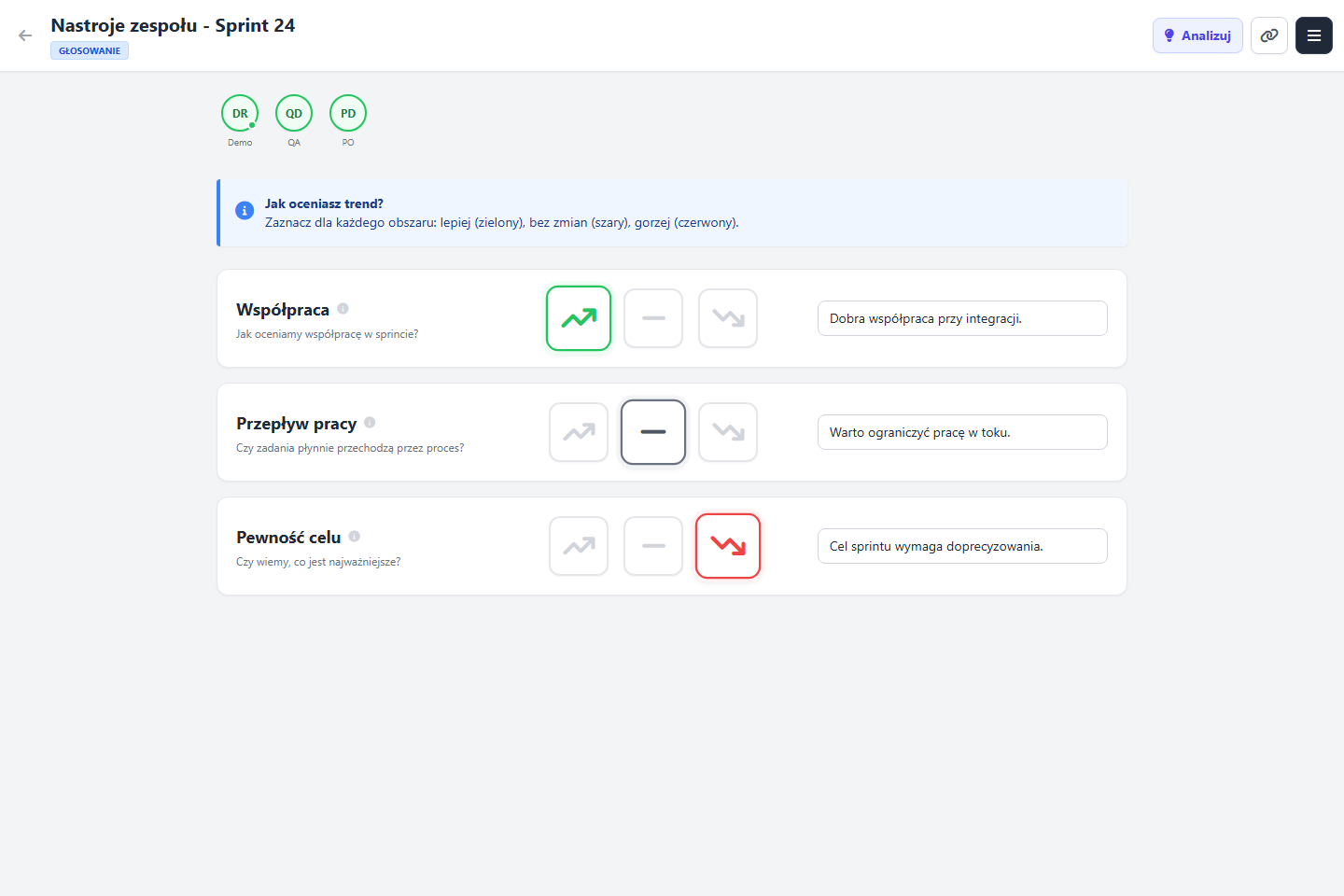This screenshot has height=896, width=1344.
Task: Click title 'Nastroje zespołu - Sprint 24'
Action: click(173, 25)
